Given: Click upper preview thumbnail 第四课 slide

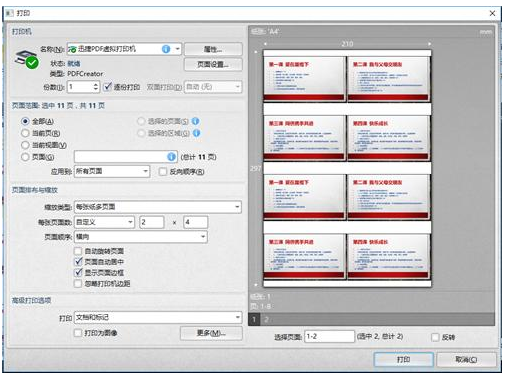Looking at the screenshot, I should point(388,138).
